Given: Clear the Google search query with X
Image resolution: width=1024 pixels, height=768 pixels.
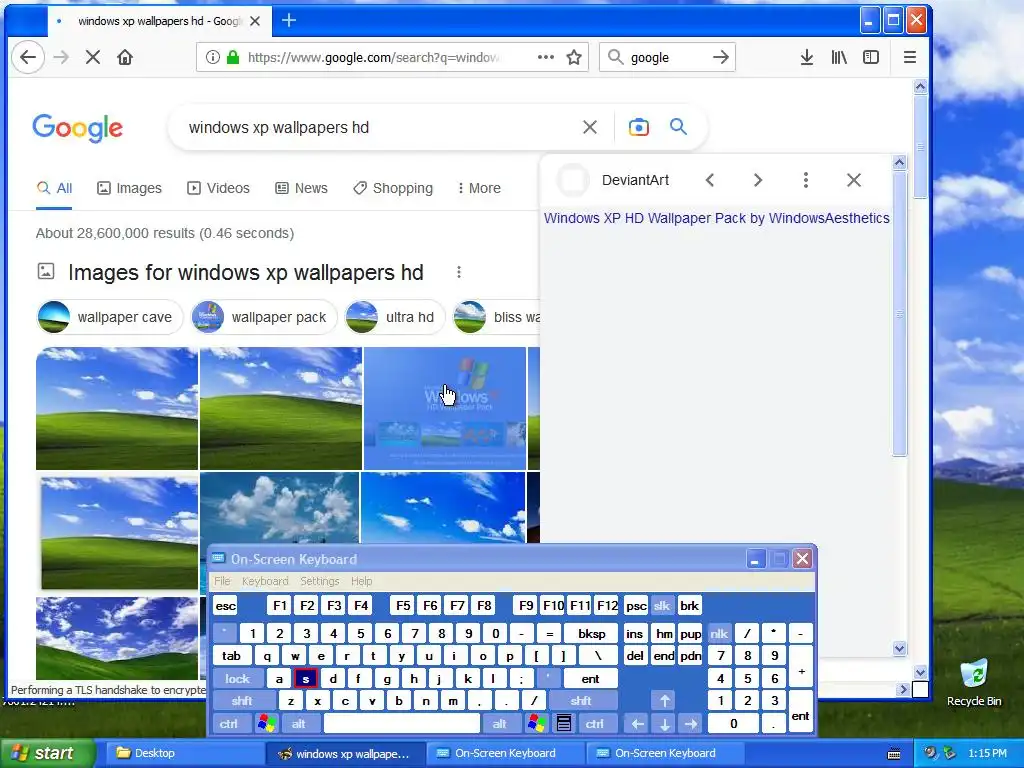Looking at the screenshot, I should click(x=590, y=127).
